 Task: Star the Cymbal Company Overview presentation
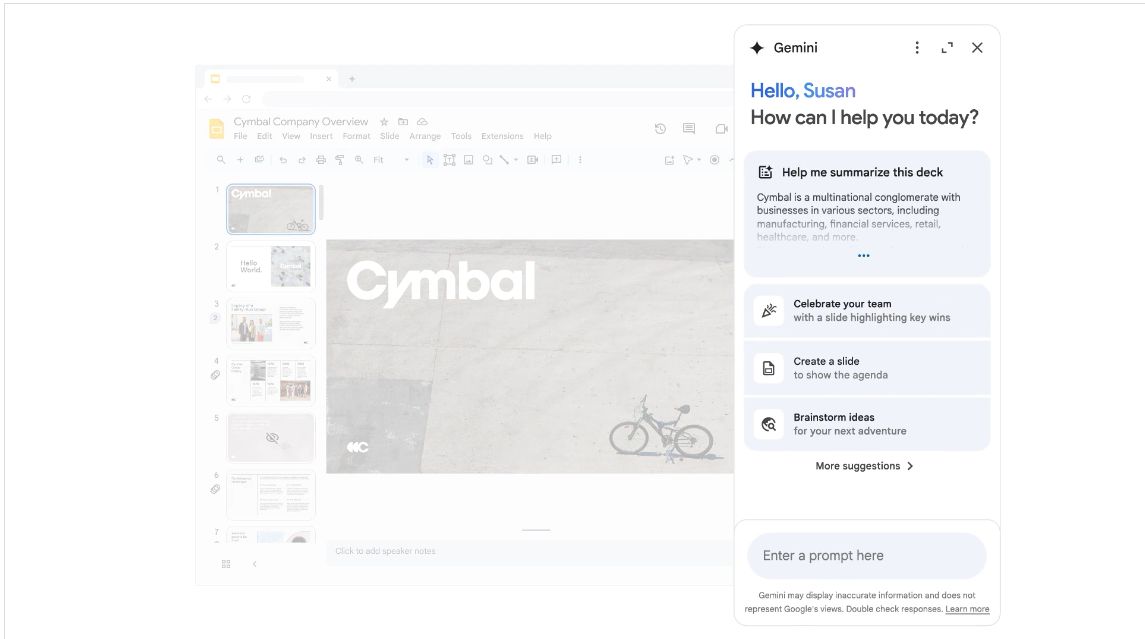[384, 122]
